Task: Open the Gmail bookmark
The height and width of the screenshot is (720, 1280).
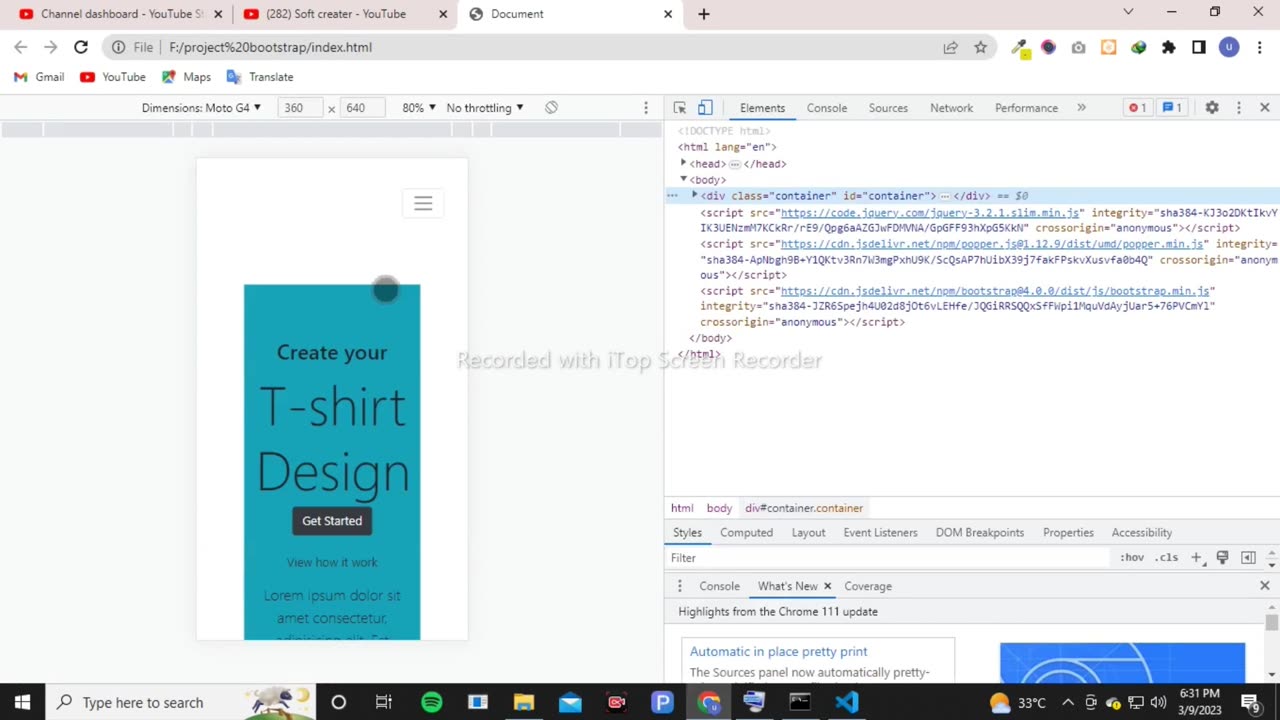Action: coord(39,77)
